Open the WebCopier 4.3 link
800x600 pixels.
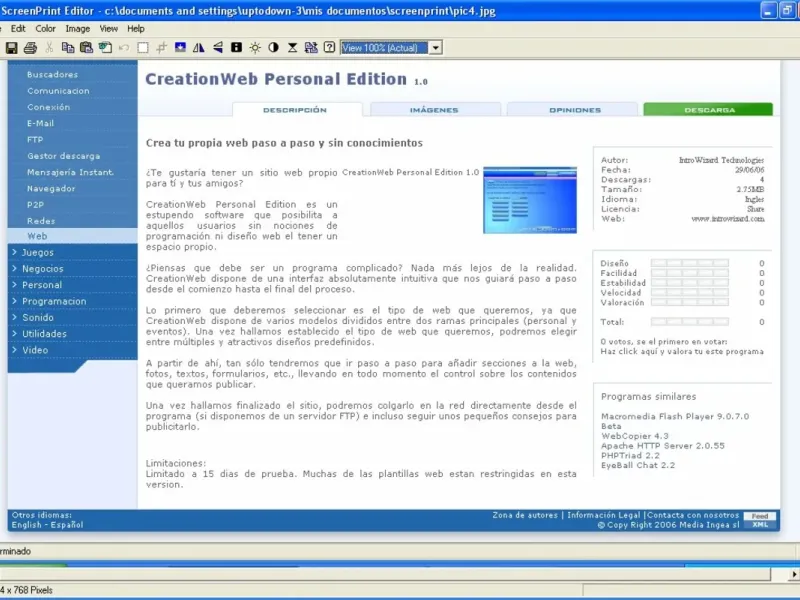pyautogui.click(x=634, y=436)
